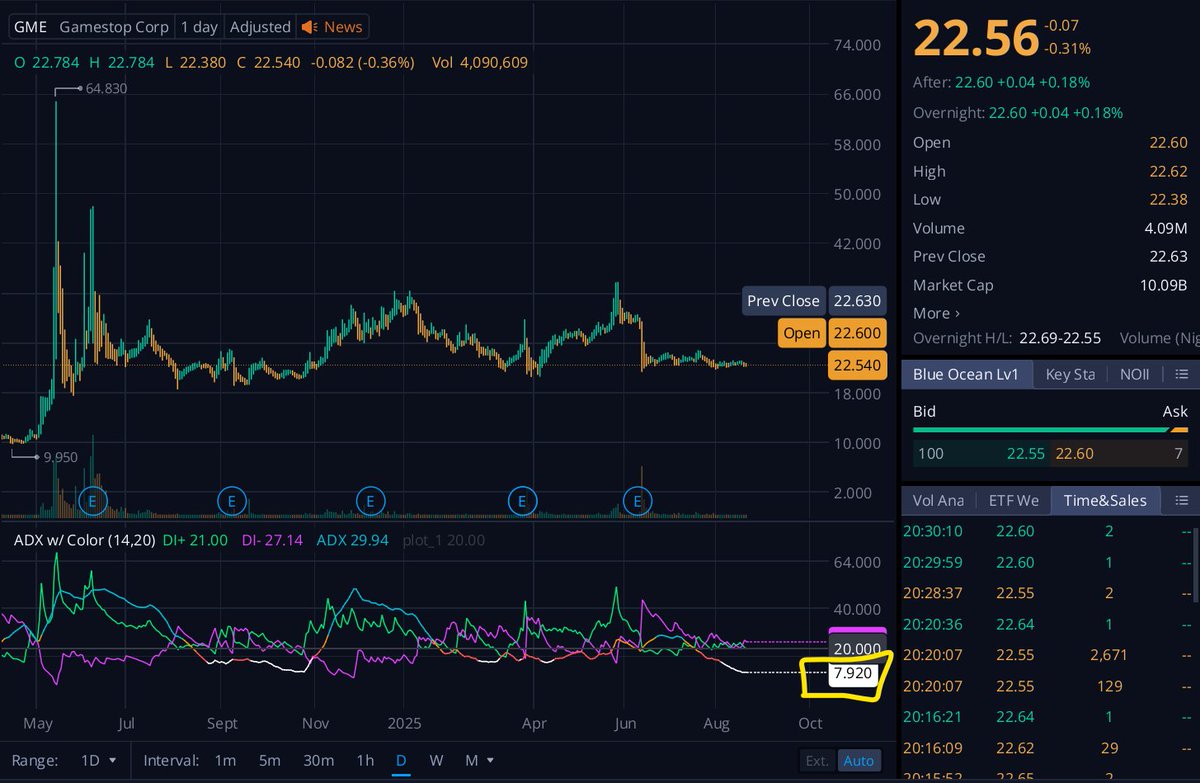Screen dimensions: 1200x783
Task: Toggle the Ext. extended hours button
Action: (x=817, y=761)
